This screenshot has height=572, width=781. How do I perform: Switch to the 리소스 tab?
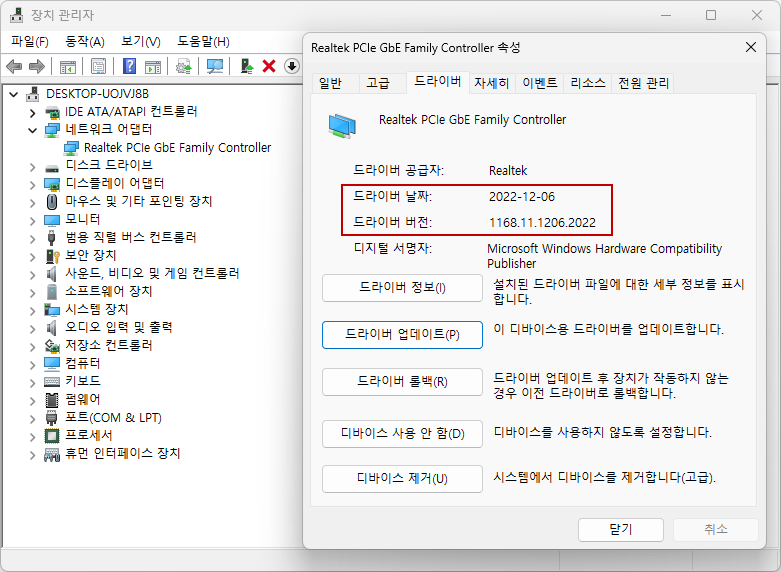(x=588, y=83)
